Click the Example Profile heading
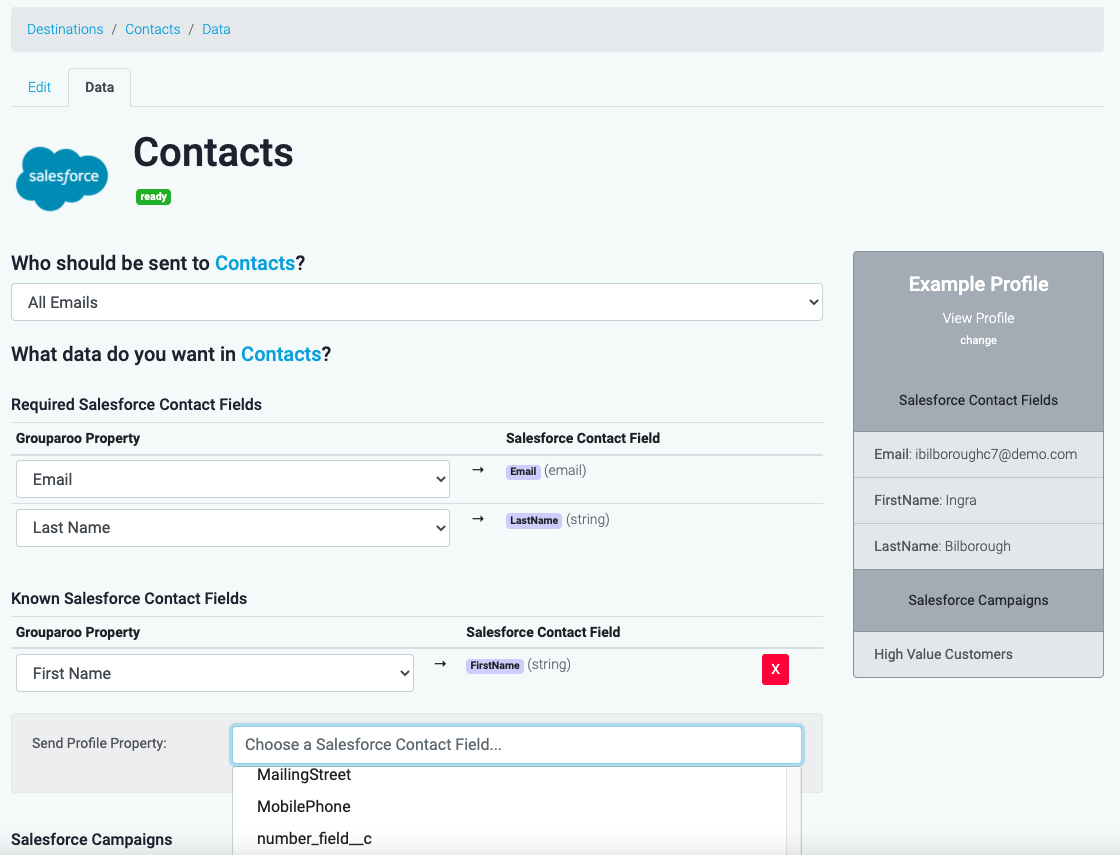This screenshot has width=1120, height=855. [x=978, y=284]
